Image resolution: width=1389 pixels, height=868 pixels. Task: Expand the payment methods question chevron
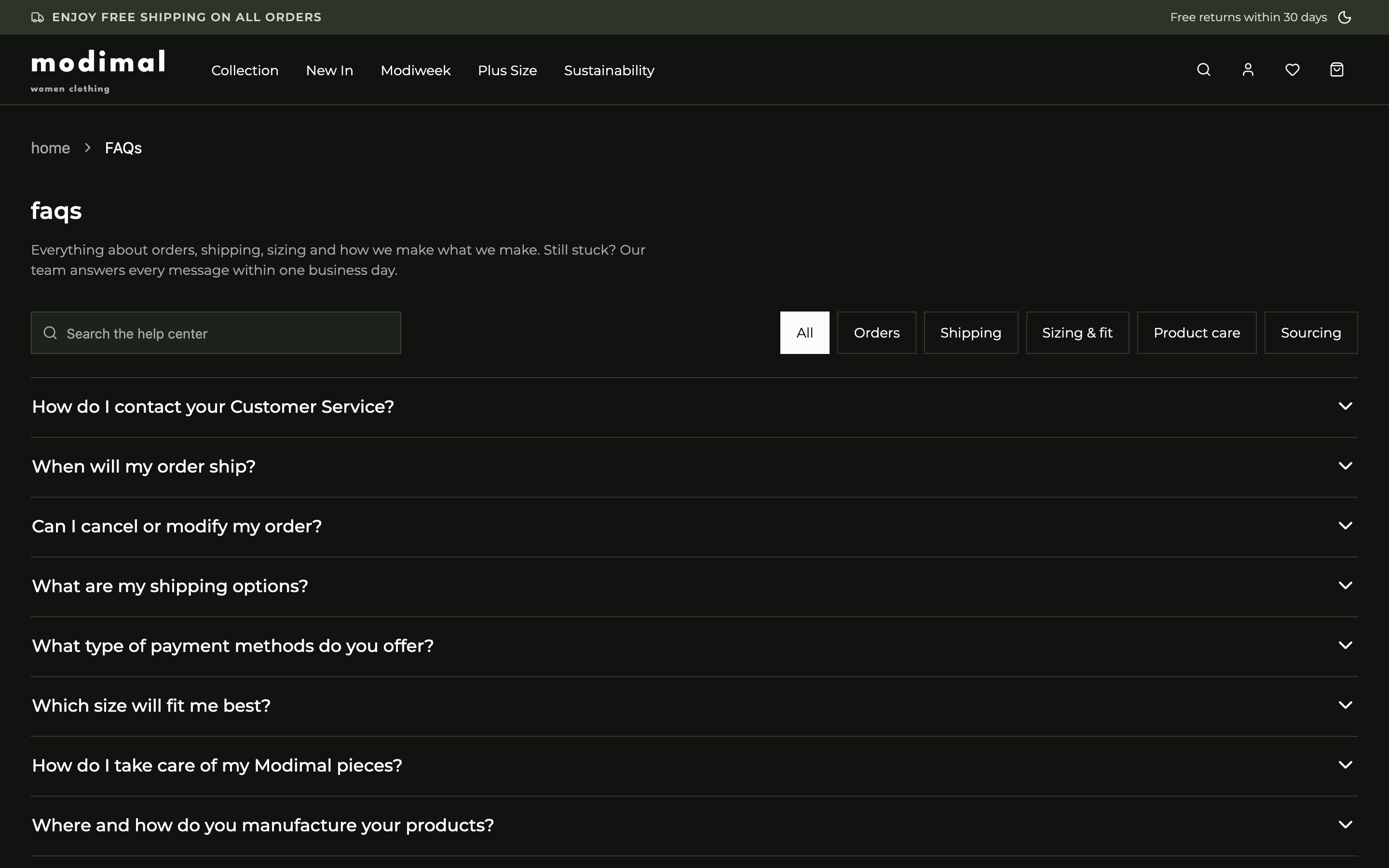[x=1346, y=645]
